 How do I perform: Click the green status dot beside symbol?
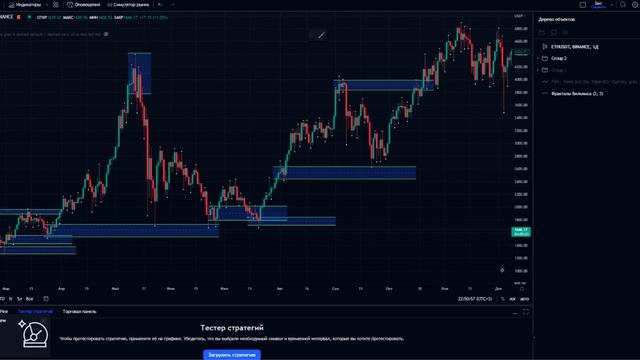pos(29,17)
